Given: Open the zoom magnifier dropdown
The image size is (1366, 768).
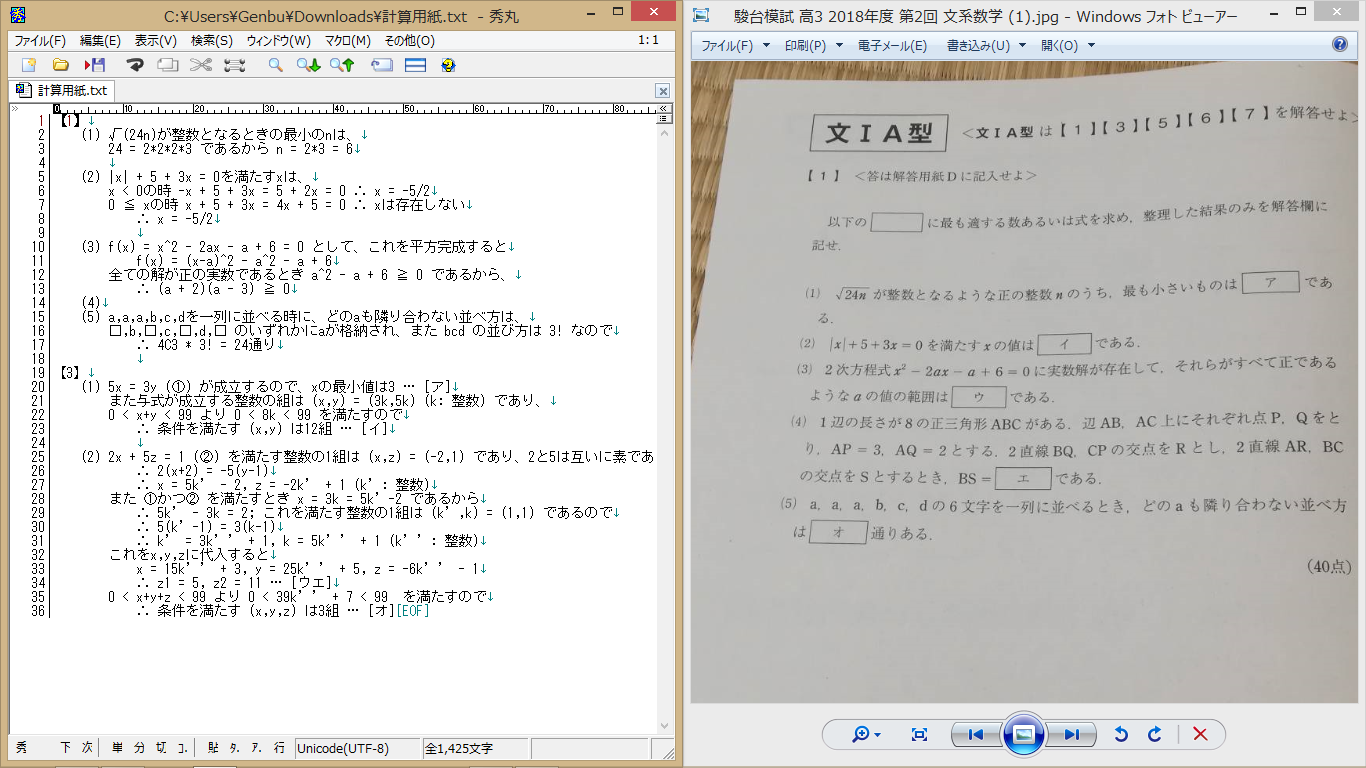Looking at the screenshot, I should tap(866, 735).
